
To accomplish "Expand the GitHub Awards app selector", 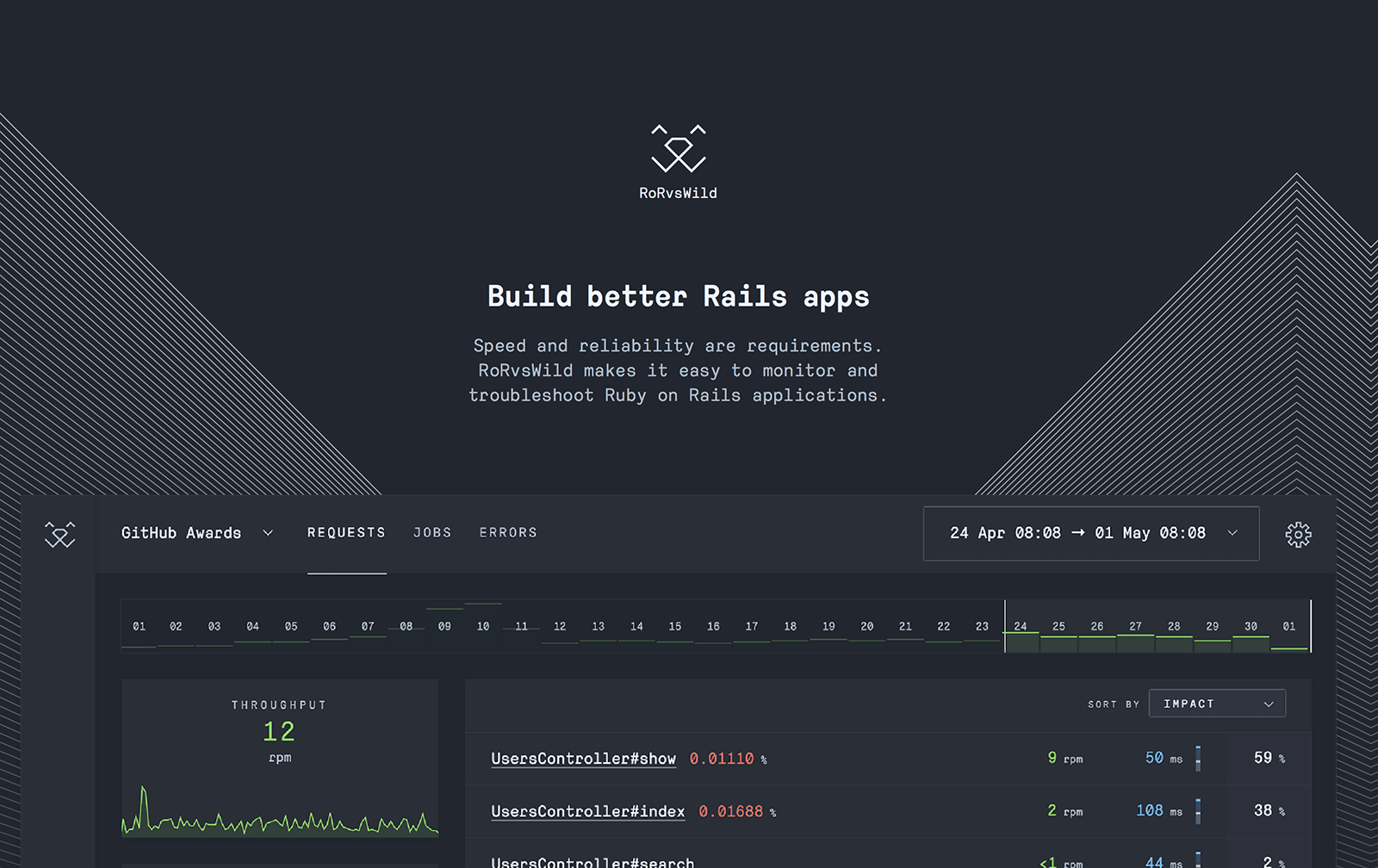I will [x=197, y=533].
